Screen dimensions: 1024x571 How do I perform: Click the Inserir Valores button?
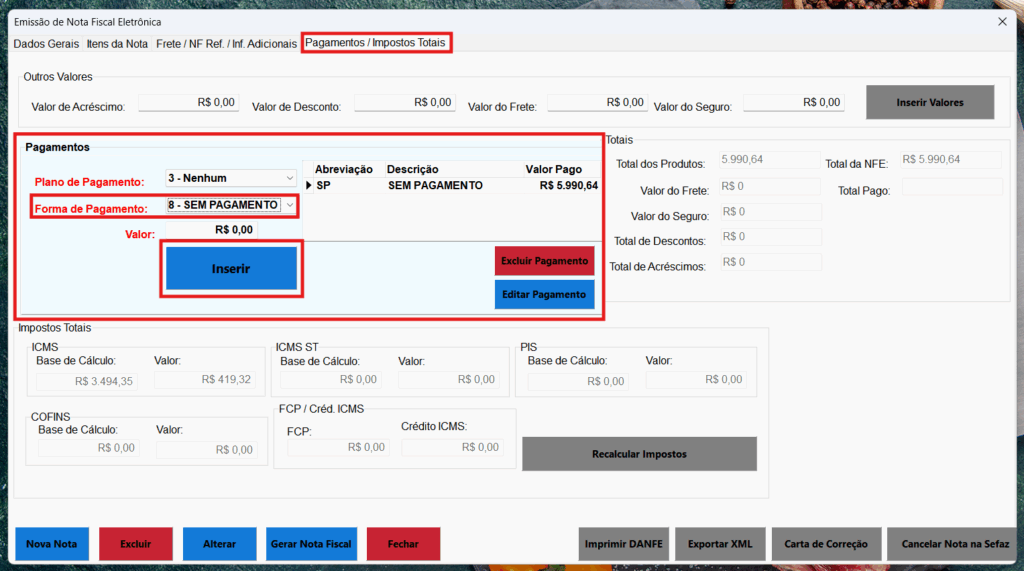click(x=929, y=102)
